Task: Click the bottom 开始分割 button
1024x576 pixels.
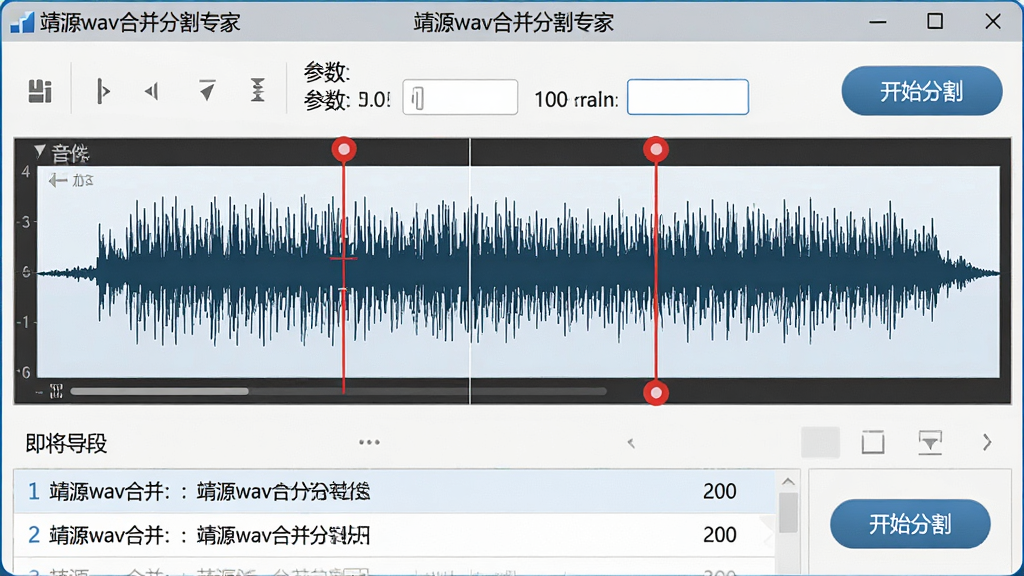Action: coord(910,524)
